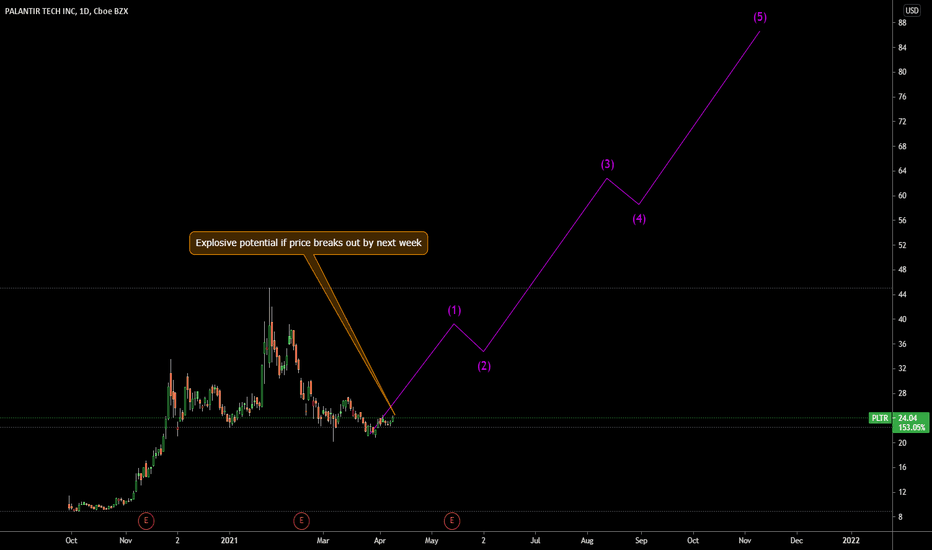Screen dimensions: 932x550
Task: Click the 8 price axis label
Action: 900,517
